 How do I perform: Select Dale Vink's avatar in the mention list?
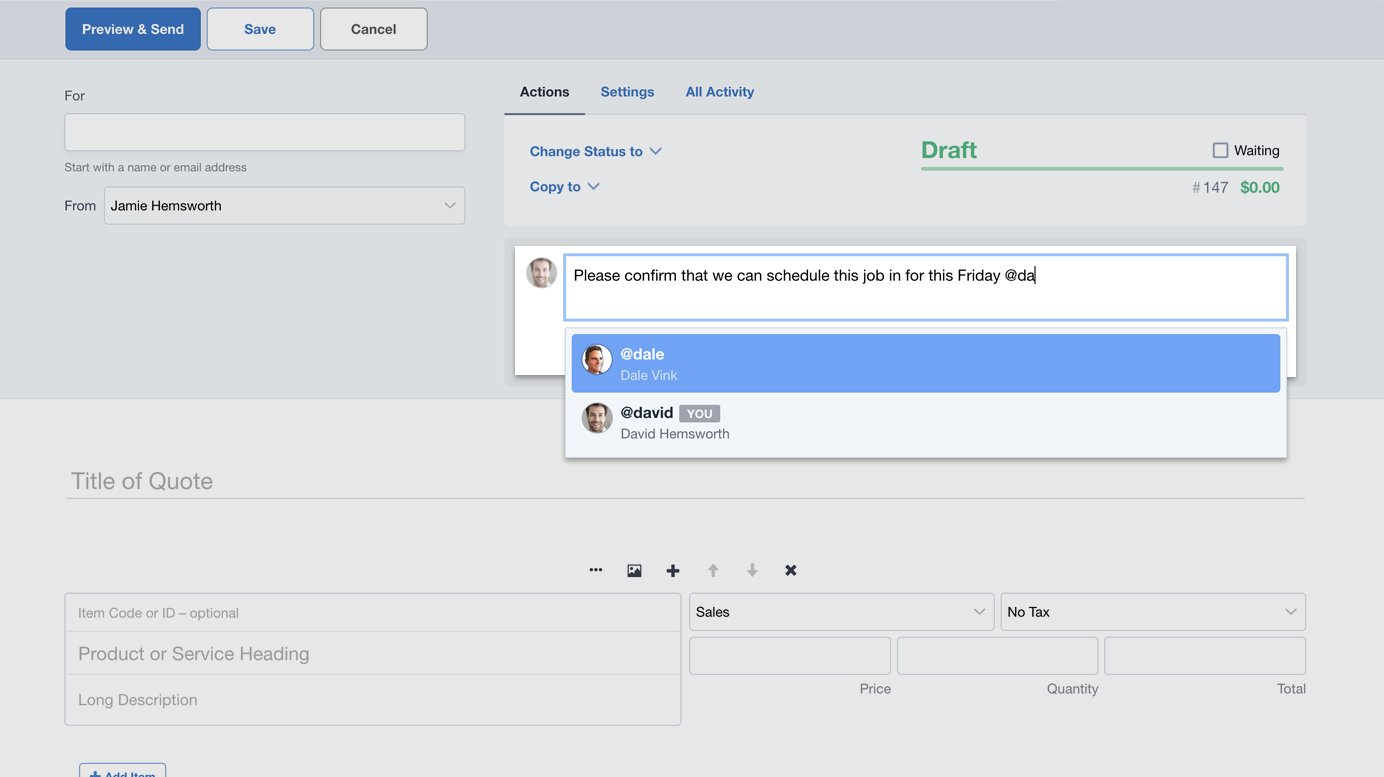click(x=596, y=362)
